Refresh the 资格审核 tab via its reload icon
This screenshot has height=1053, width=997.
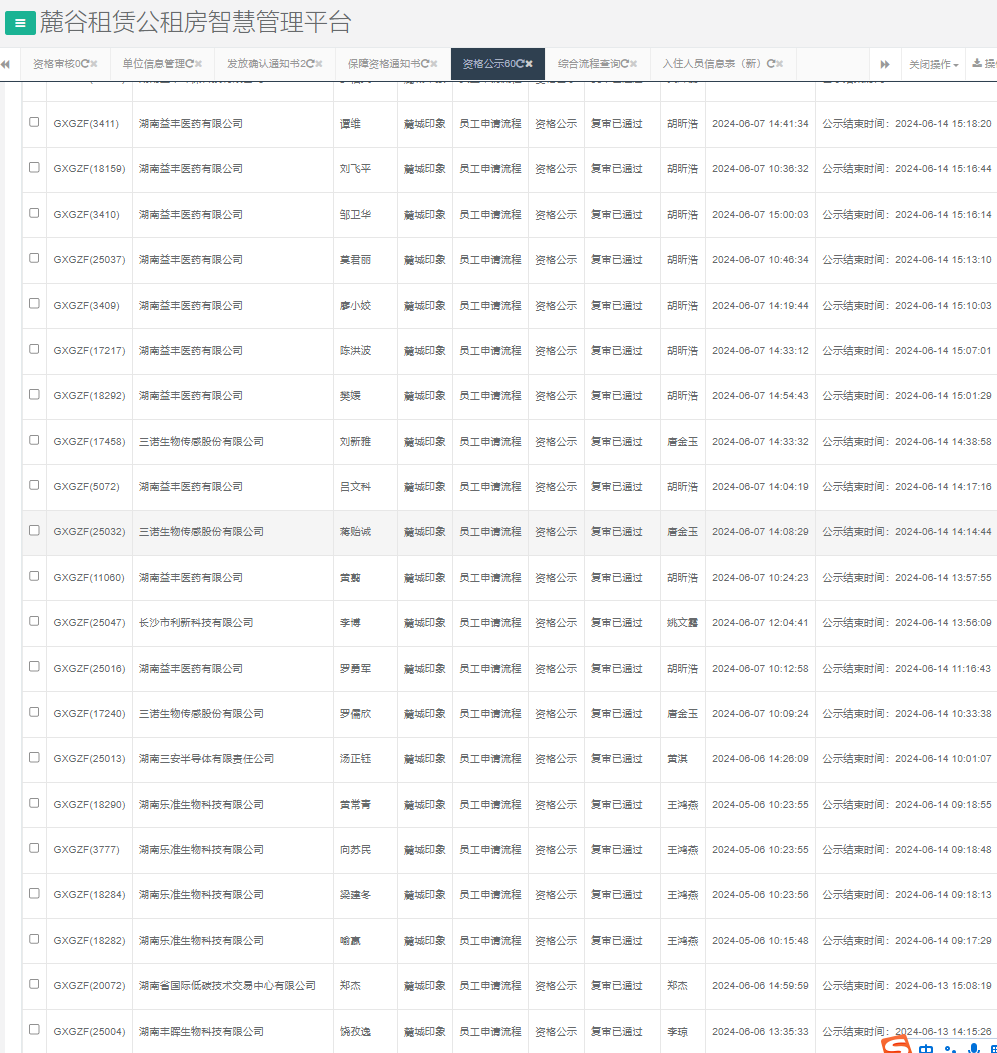[x=87, y=64]
